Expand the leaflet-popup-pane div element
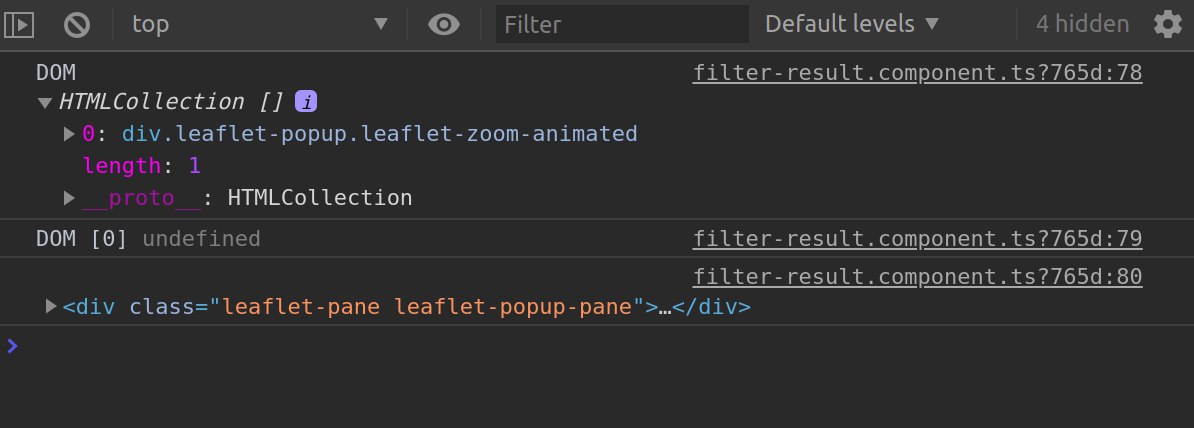 click(x=51, y=306)
